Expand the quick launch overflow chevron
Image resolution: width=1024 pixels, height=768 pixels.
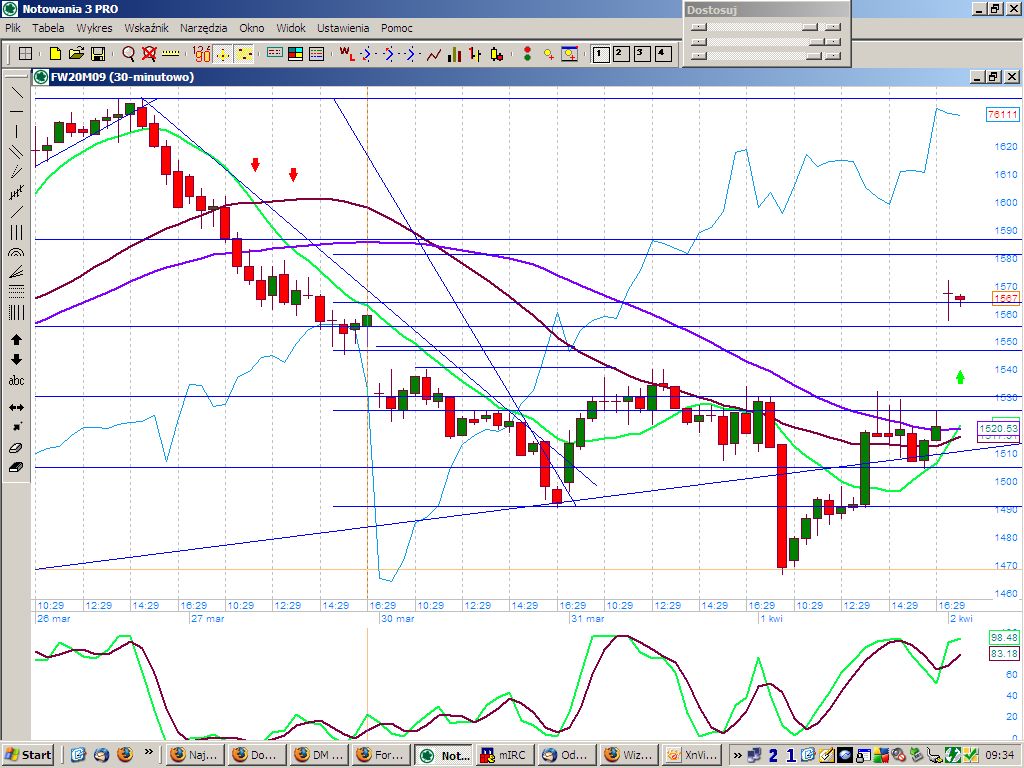pyautogui.click(x=149, y=753)
